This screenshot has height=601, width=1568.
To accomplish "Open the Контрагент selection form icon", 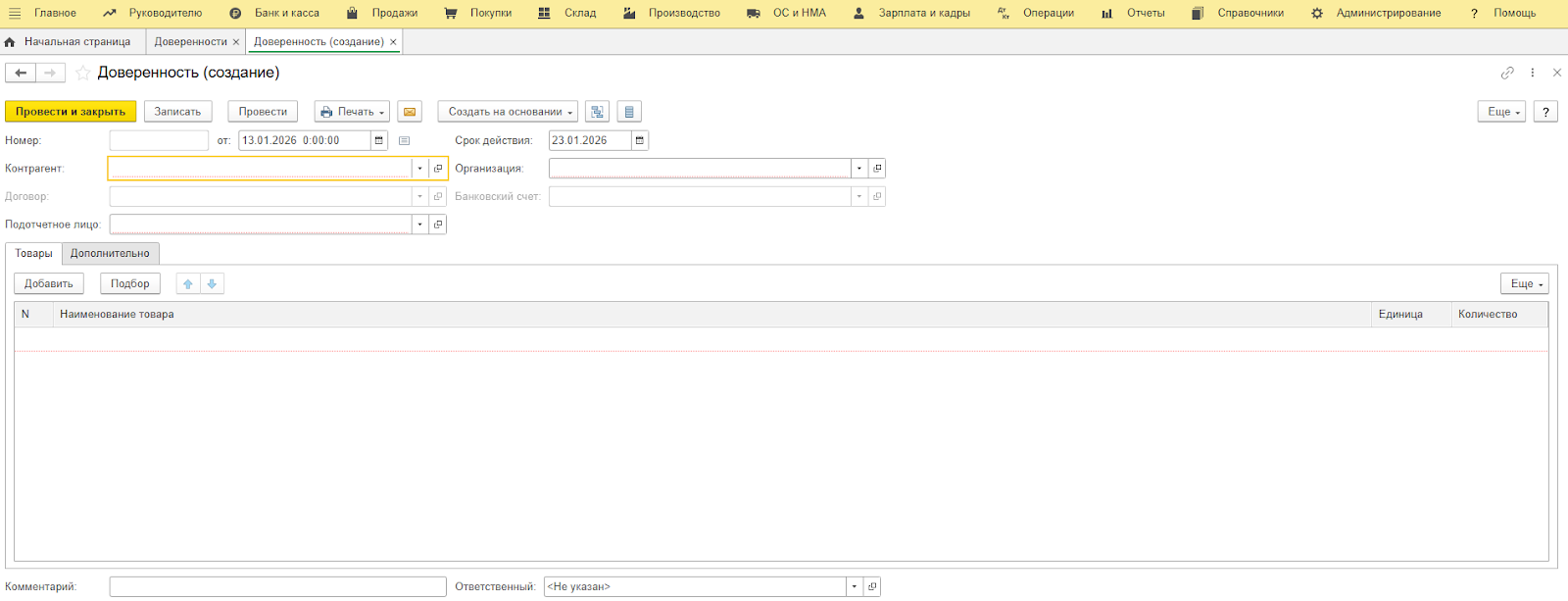I will (x=438, y=169).
